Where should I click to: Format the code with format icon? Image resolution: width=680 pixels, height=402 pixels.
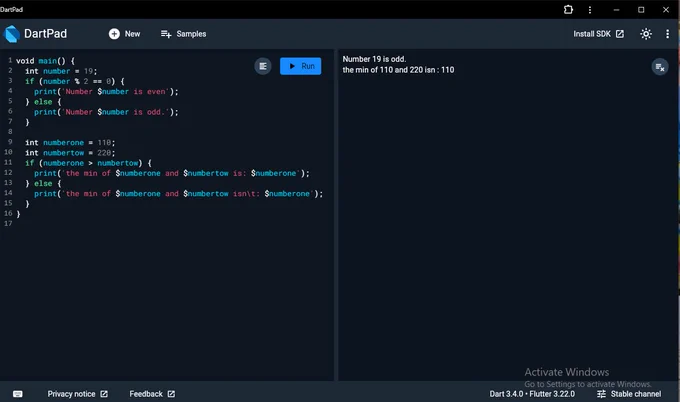pos(263,66)
